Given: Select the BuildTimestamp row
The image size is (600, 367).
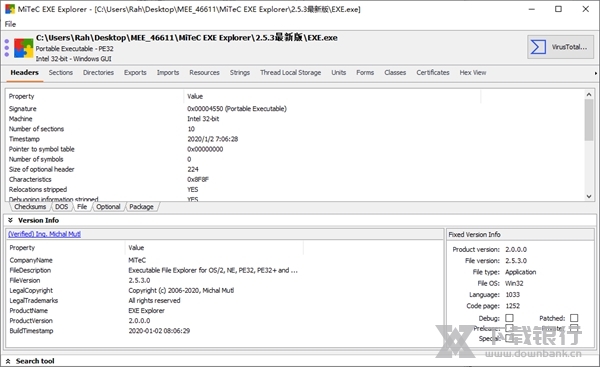Looking at the screenshot, I should [224, 331].
